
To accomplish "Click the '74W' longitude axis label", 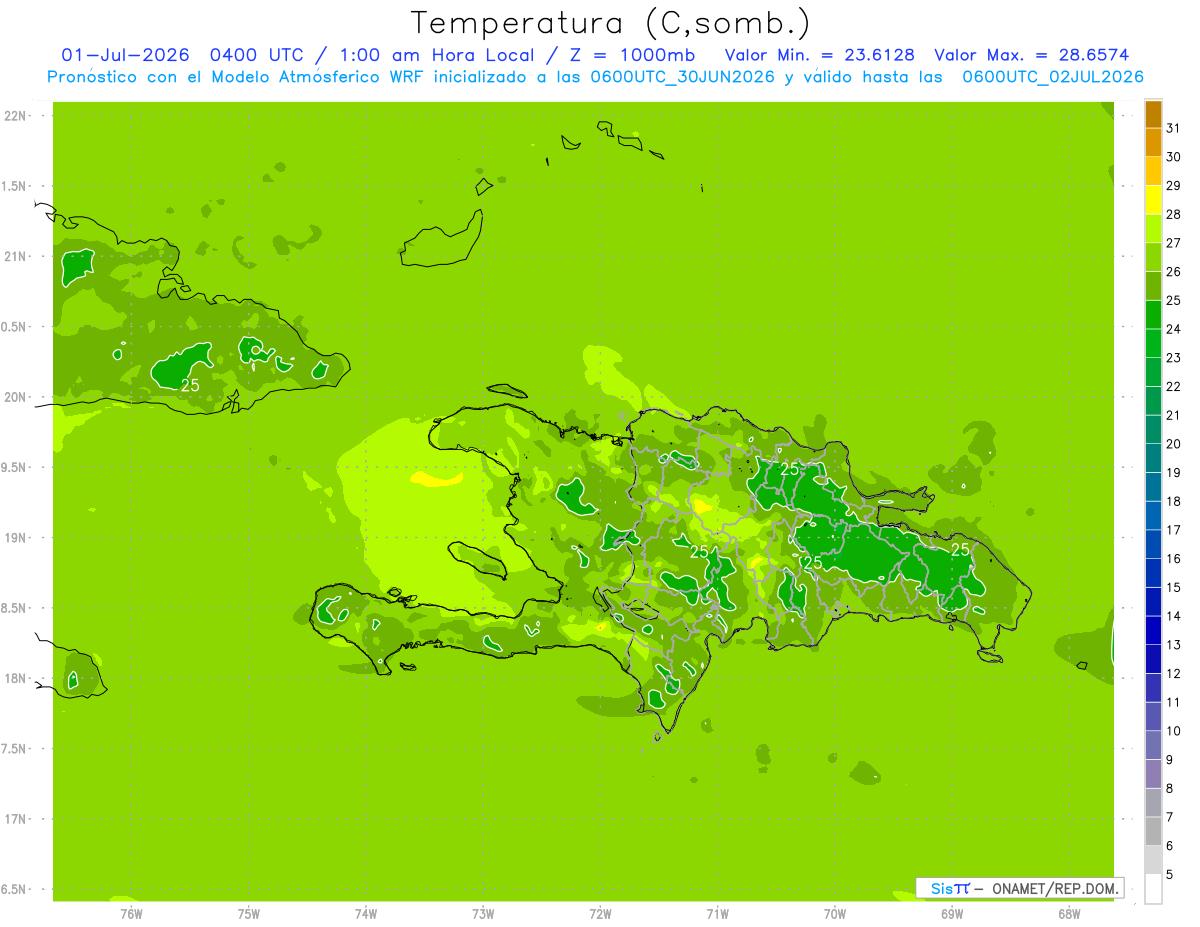I will [366, 914].
